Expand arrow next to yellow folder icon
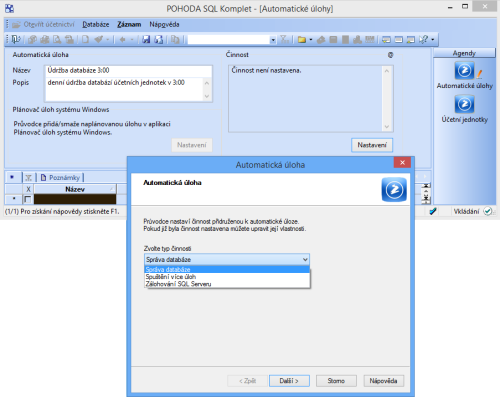The image size is (500, 397). (x=311, y=40)
